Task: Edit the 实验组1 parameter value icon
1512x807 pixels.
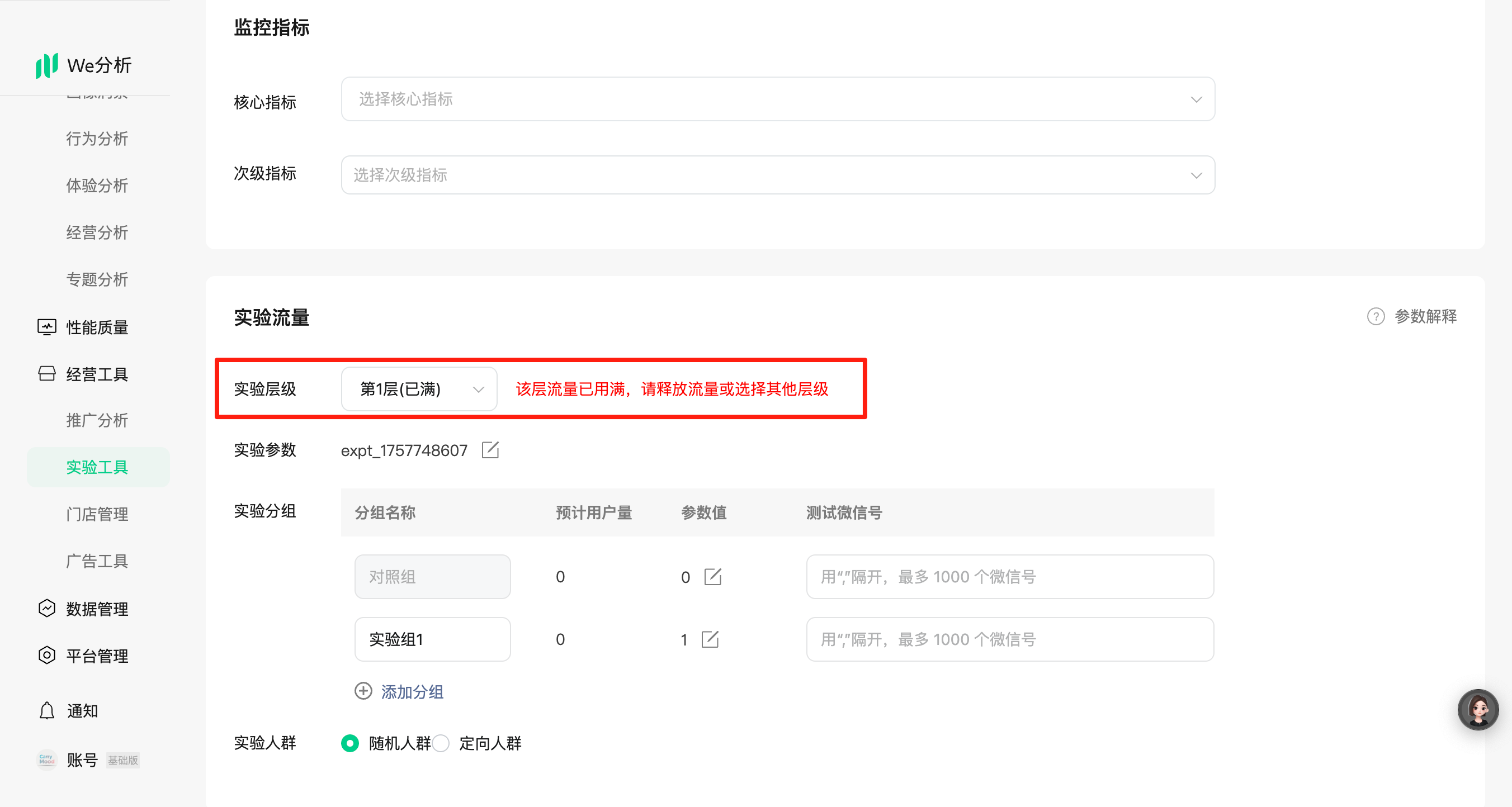Action: click(x=710, y=639)
